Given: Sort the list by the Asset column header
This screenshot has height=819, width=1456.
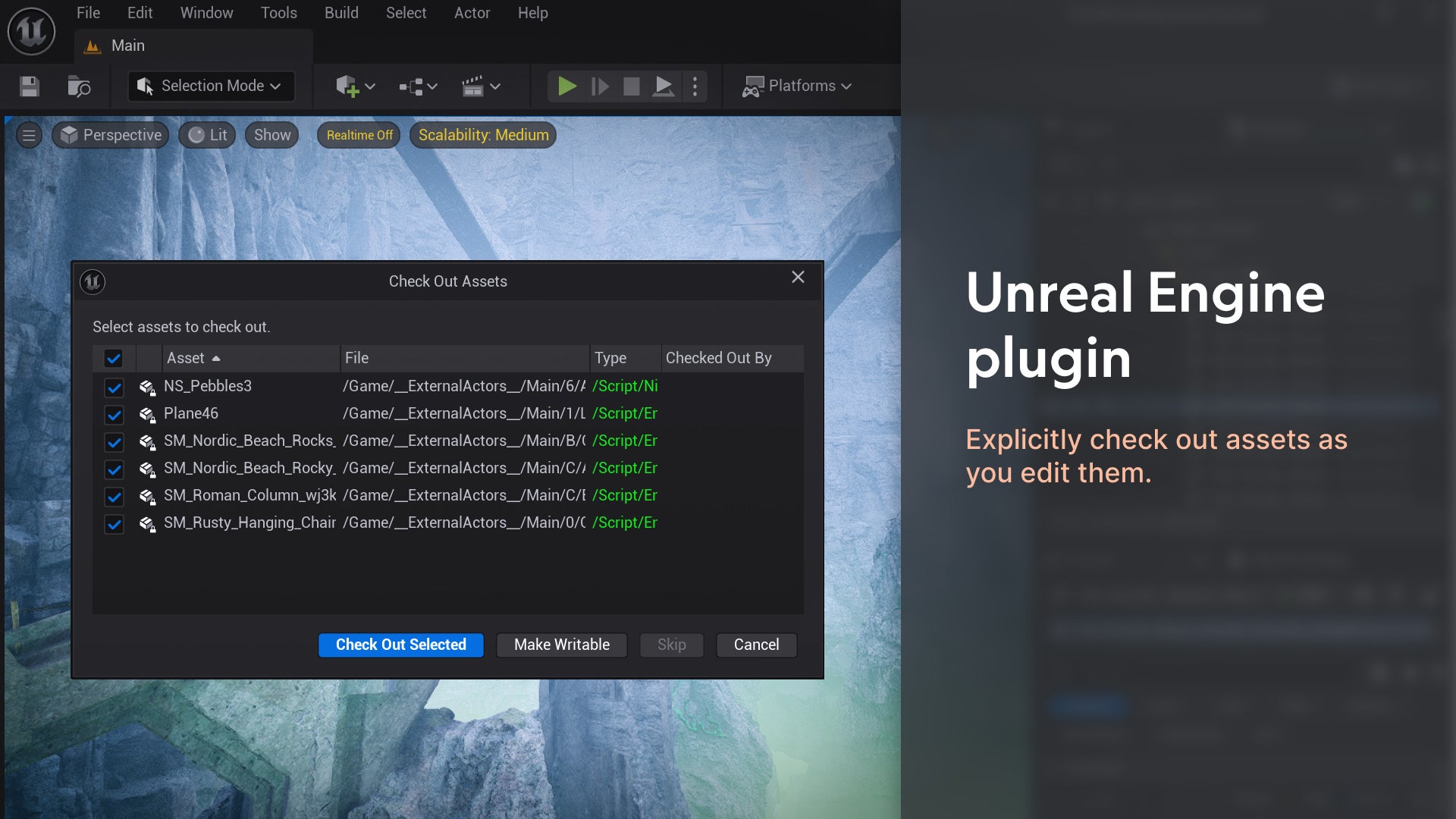Looking at the screenshot, I should coord(250,358).
